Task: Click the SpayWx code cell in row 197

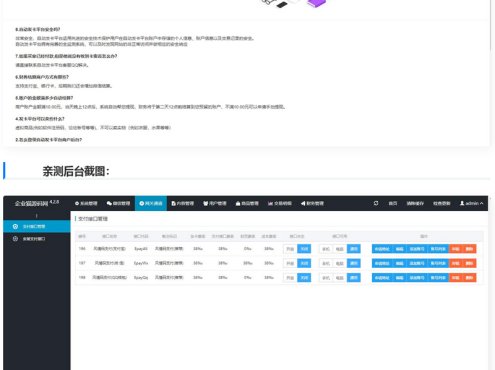Action: 141,263
